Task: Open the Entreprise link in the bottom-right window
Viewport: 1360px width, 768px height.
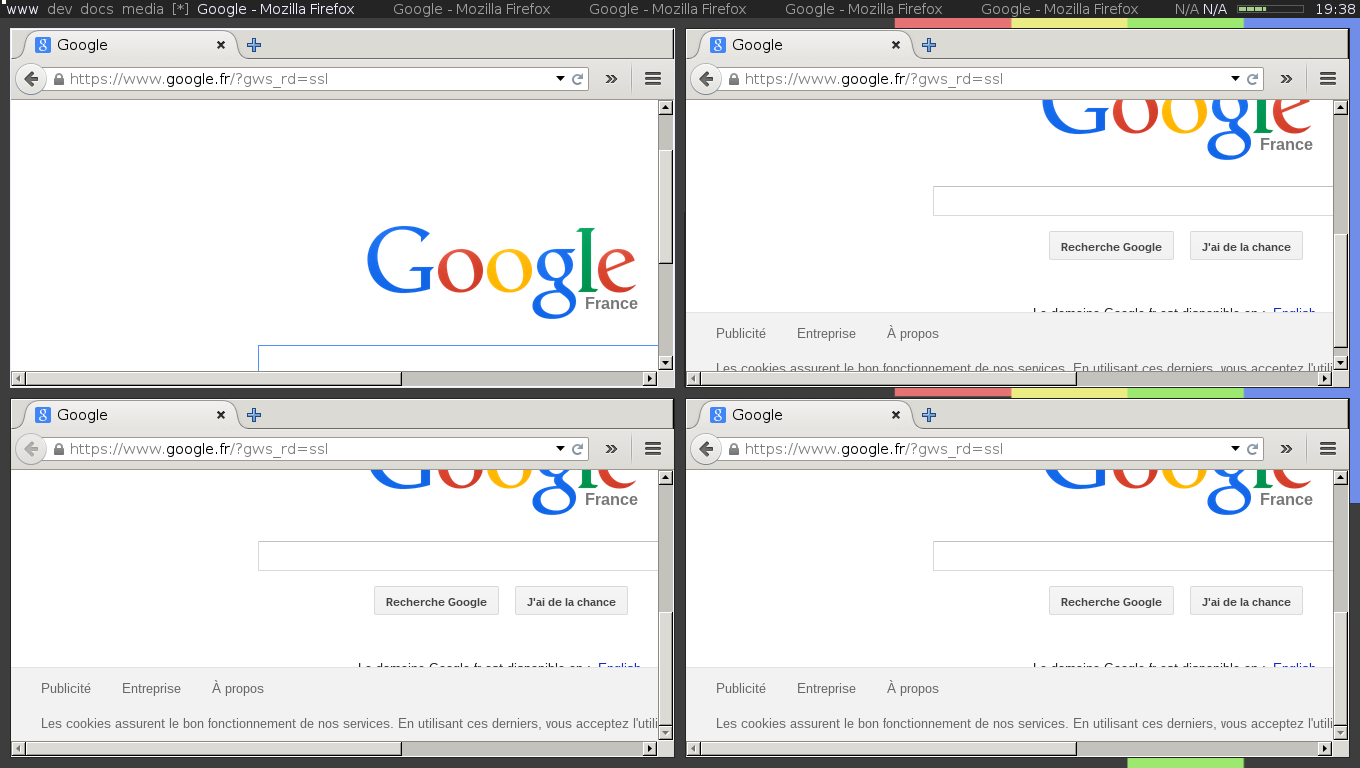Action: [826, 689]
